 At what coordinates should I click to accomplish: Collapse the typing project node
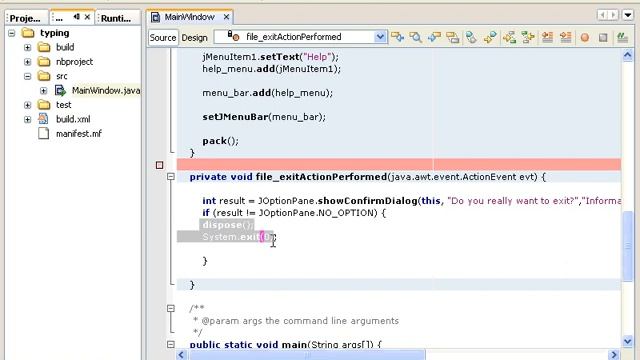coord(12,33)
